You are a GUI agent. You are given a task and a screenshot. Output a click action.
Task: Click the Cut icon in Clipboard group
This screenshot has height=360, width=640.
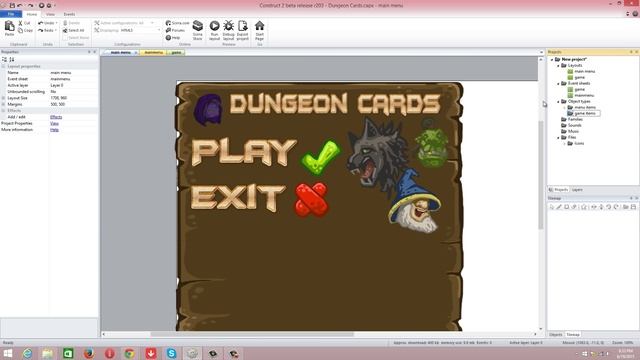(x=20, y=23)
